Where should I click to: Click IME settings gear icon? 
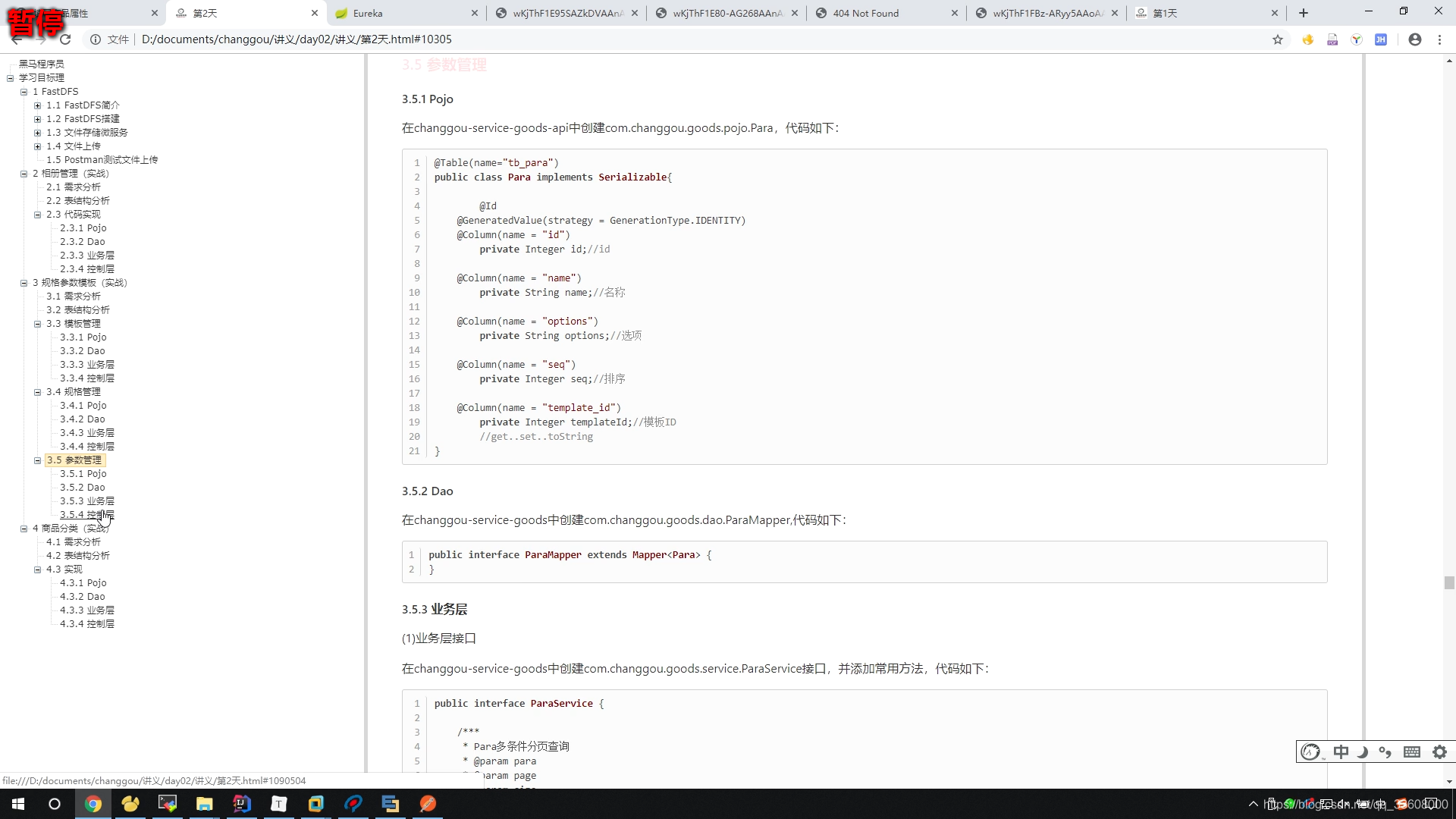pyautogui.click(x=1439, y=752)
